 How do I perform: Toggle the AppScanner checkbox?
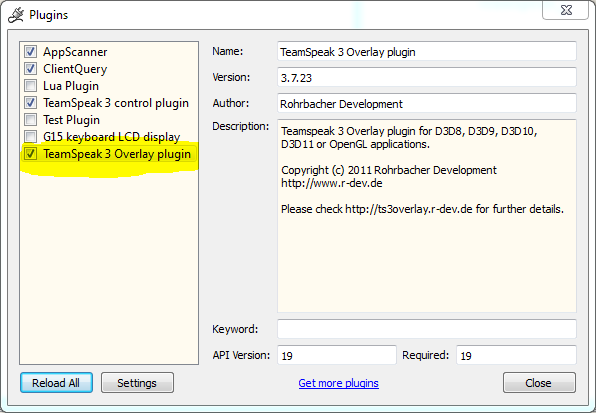[x=30, y=51]
